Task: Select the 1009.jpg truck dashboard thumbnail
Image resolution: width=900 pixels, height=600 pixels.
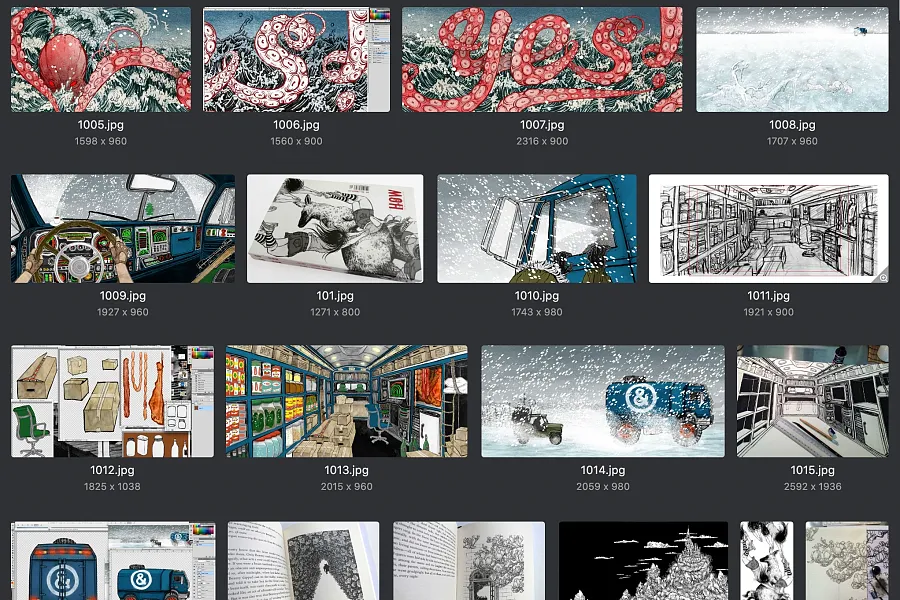Action: [x=123, y=229]
